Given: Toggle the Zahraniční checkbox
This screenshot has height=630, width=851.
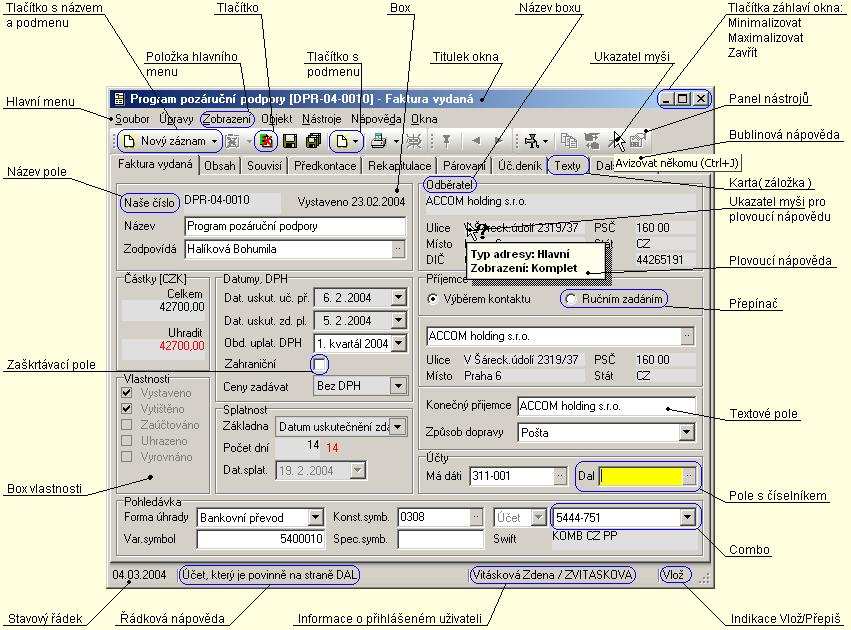Looking at the screenshot, I should click(x=320, y=364).
